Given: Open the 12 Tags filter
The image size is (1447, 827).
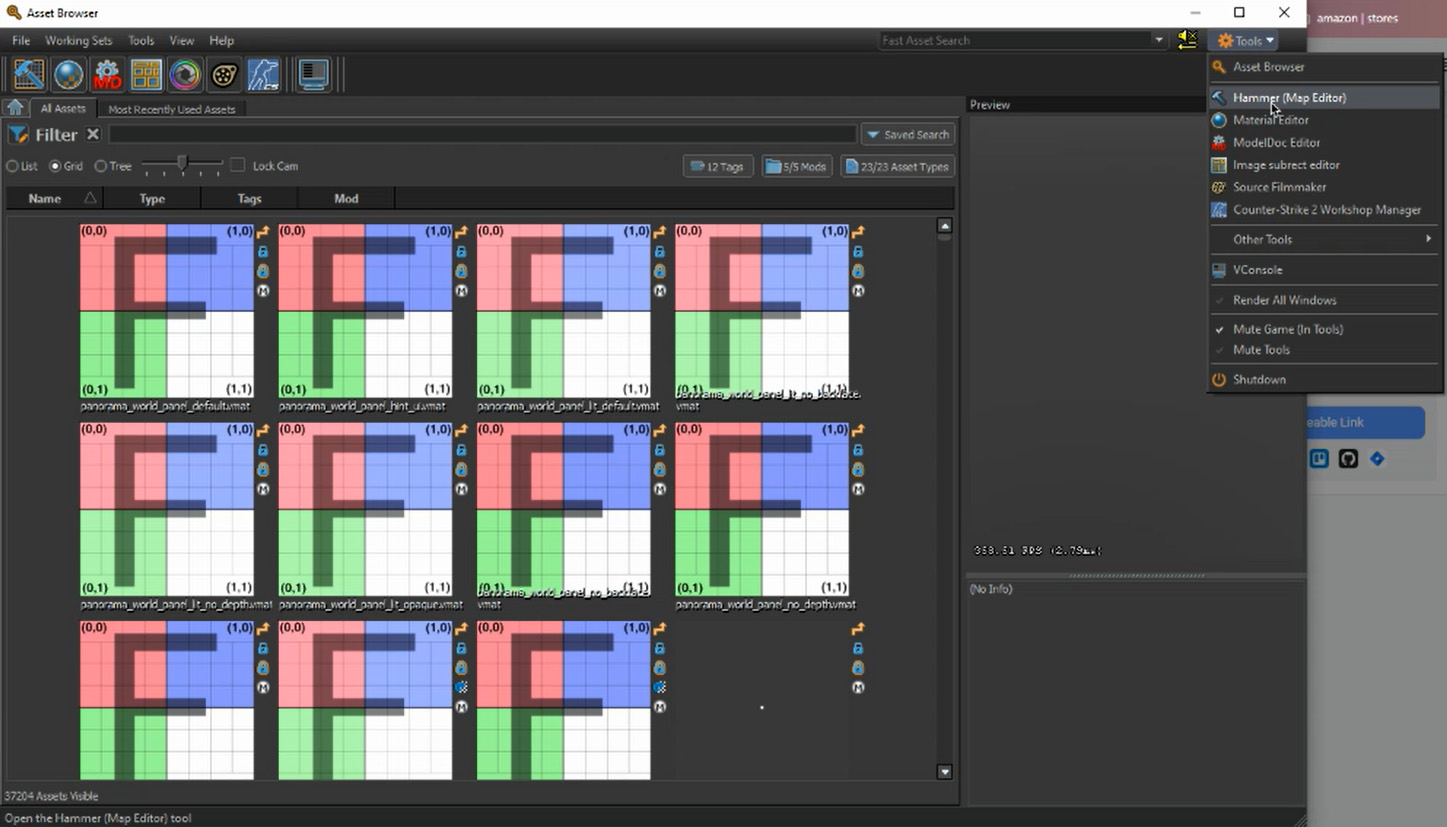Looking at the screenshot, I should pos(718,166).
